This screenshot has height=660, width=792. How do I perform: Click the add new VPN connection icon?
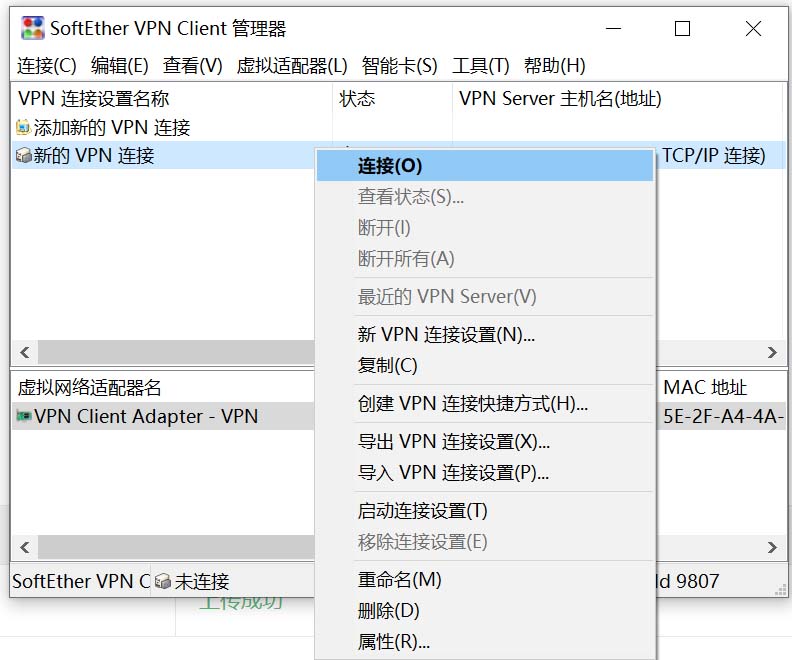(x=24, y=128)
